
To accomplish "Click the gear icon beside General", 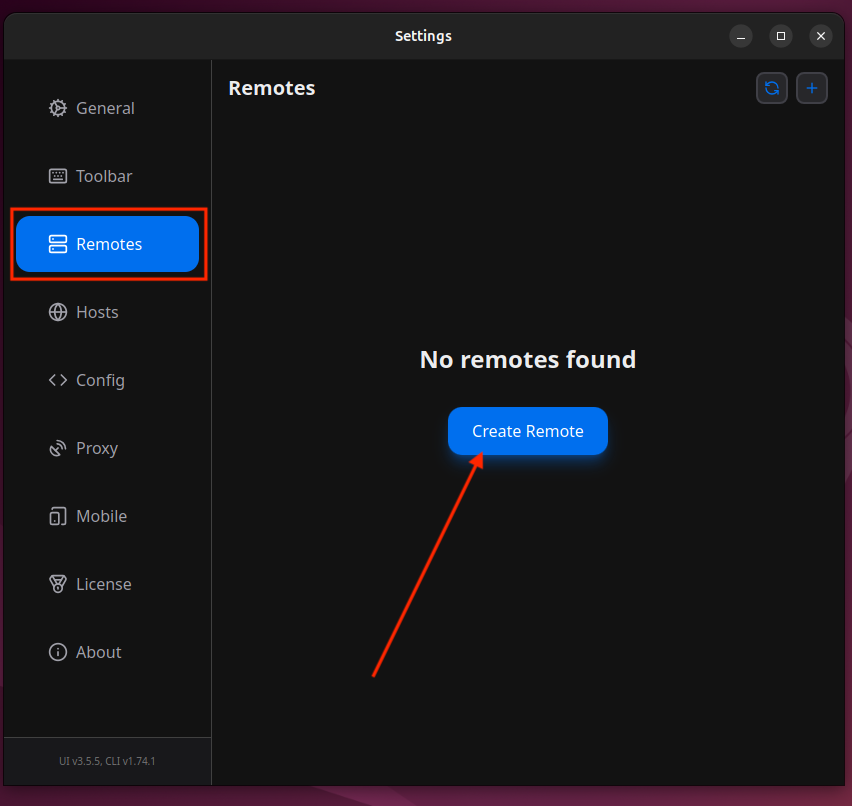I will pos(58,108).
